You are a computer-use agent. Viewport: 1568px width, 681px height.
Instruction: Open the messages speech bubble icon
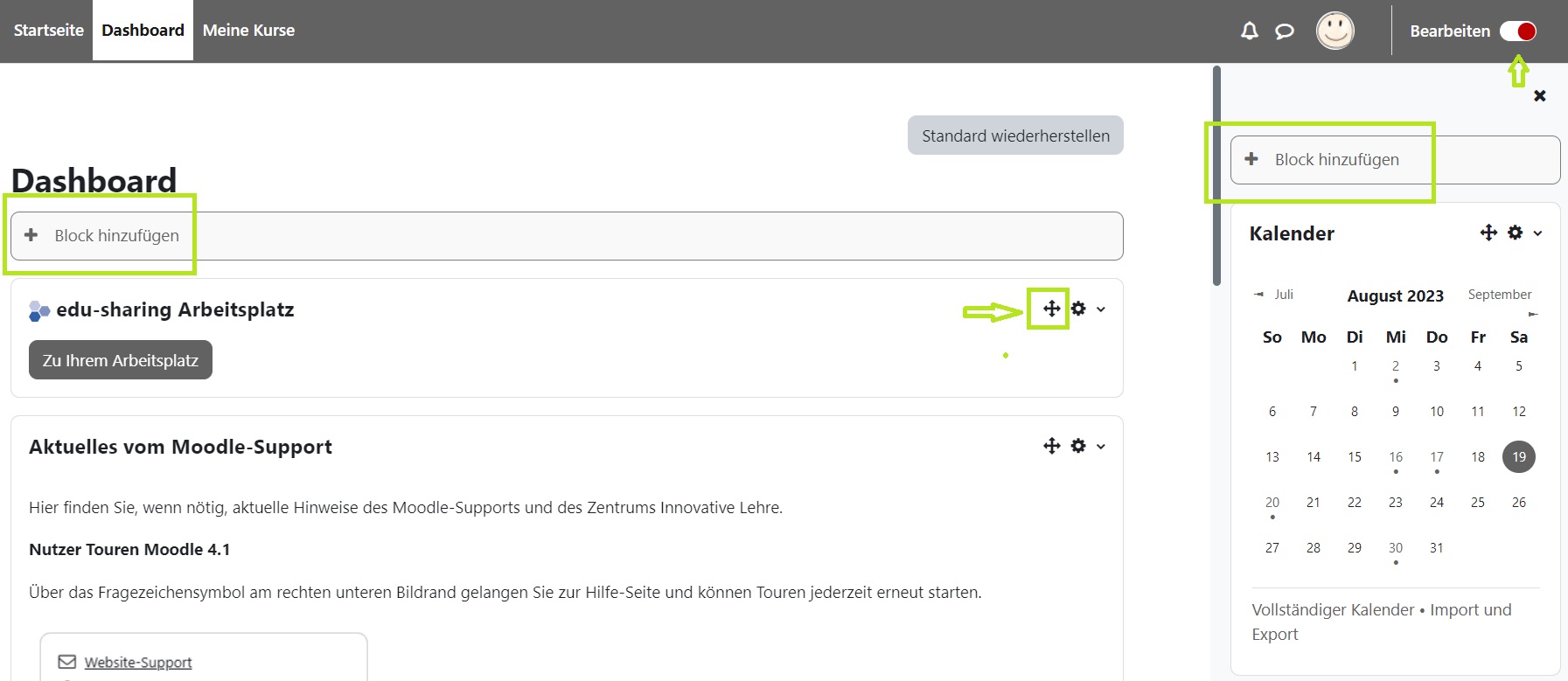[x=1284, y=31]
